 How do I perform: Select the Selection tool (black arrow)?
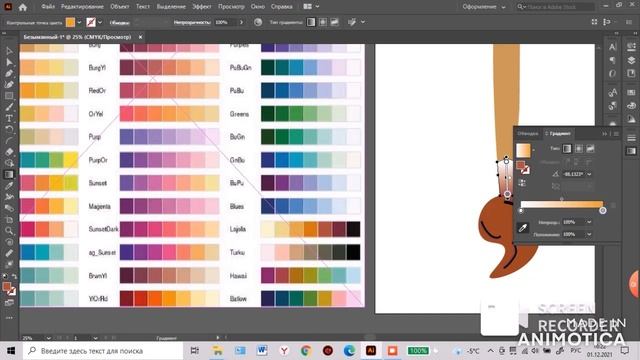(9, 51)
